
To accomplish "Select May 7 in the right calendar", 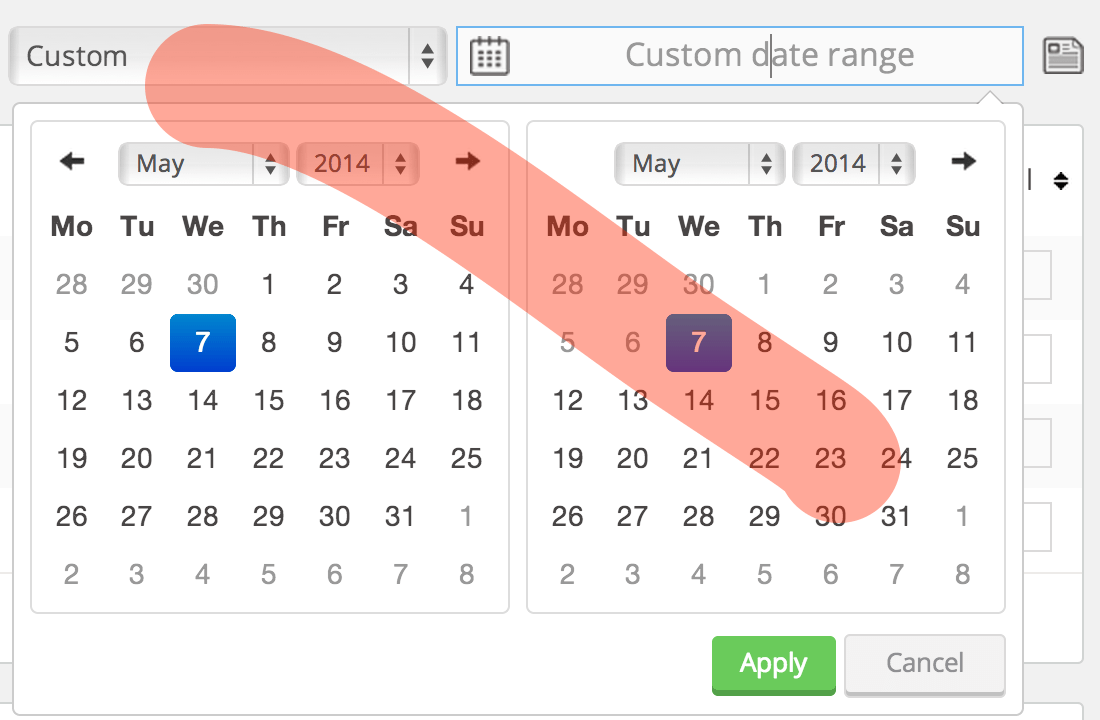I will 699,343.
